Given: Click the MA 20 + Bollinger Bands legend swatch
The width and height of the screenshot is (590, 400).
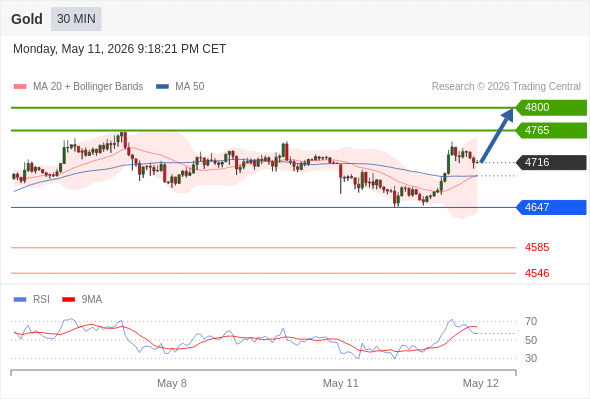Looking at the screenshot, I should click(x=20, y=87).
